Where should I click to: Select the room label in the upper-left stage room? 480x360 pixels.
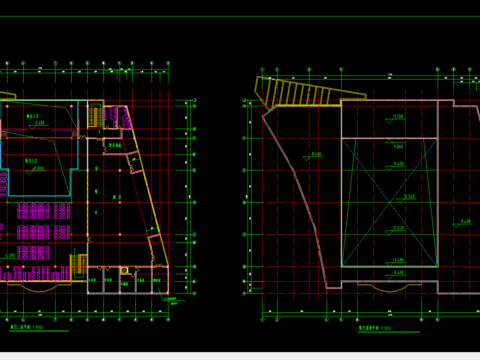click(33, 116)
